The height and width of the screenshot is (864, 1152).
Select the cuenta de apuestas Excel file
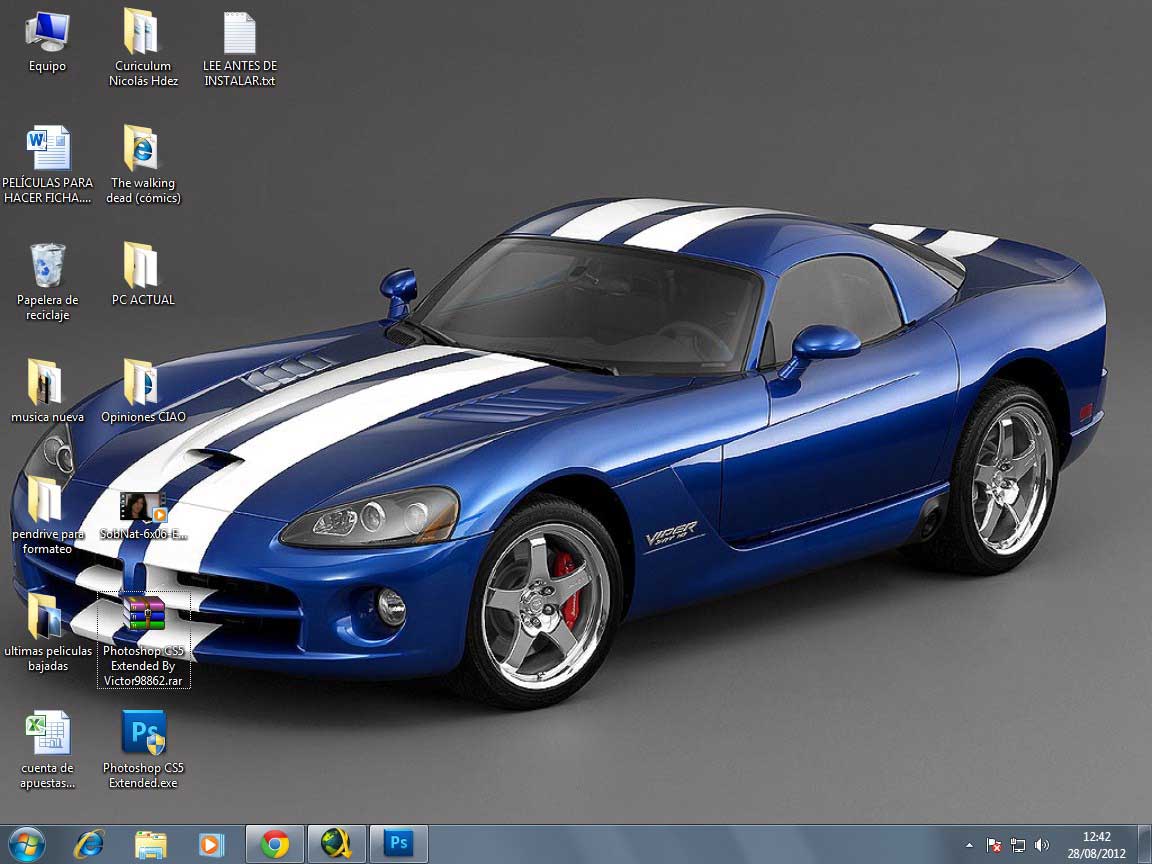point(47,734)
